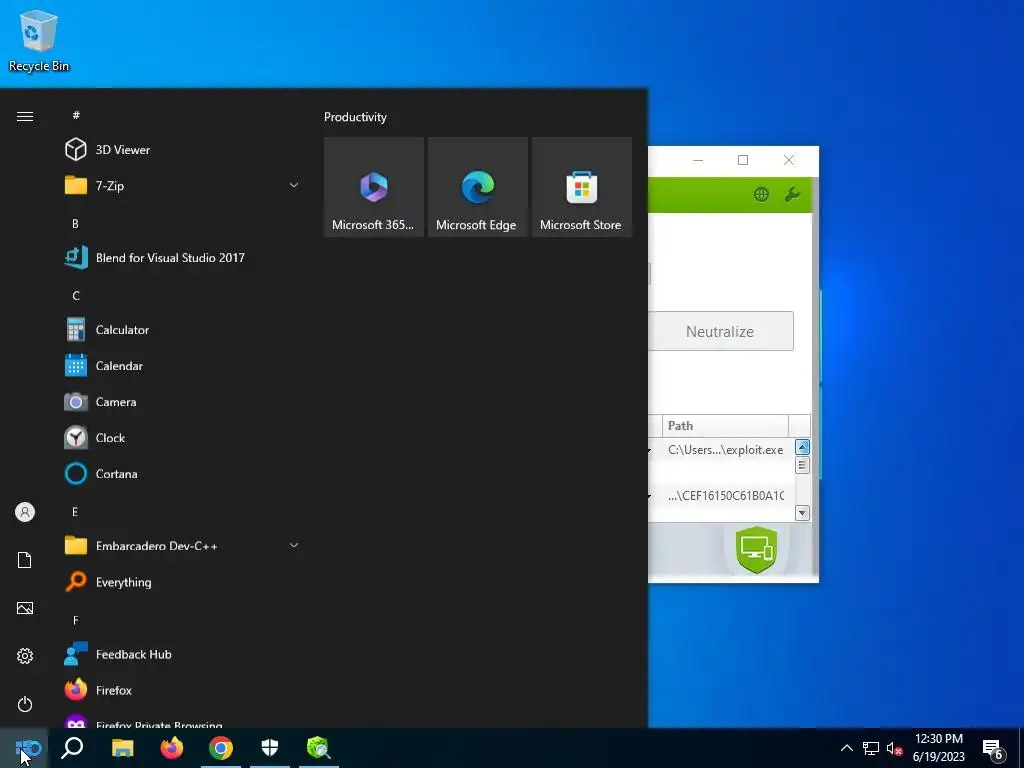This screenshot has width=1024, height=768.
Task: Jump to the 'E' letter header
Action: tap(75, 511)
